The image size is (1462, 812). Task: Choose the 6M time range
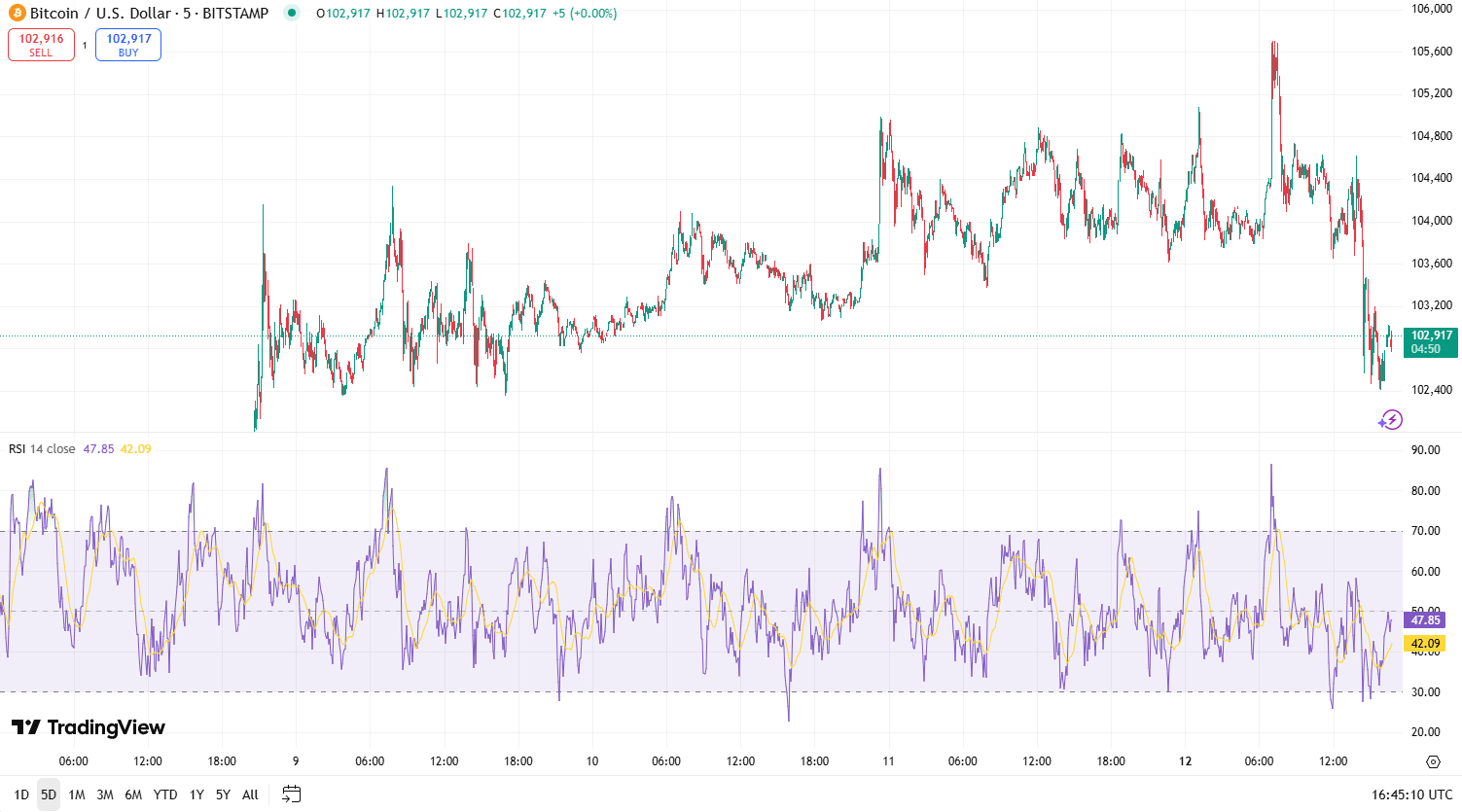(133, 794)
